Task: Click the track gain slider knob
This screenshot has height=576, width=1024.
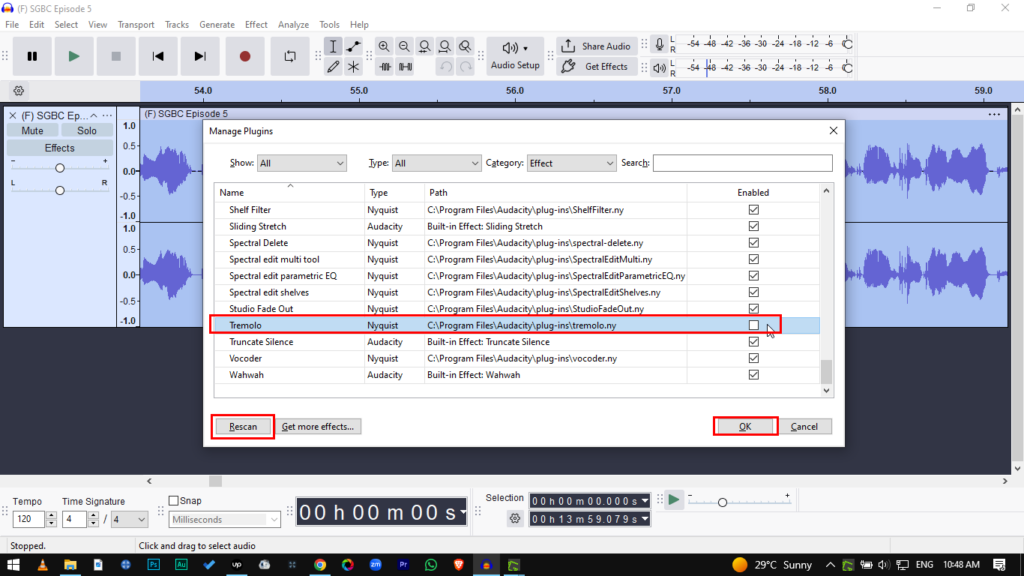Action: (x=60, y=168)
